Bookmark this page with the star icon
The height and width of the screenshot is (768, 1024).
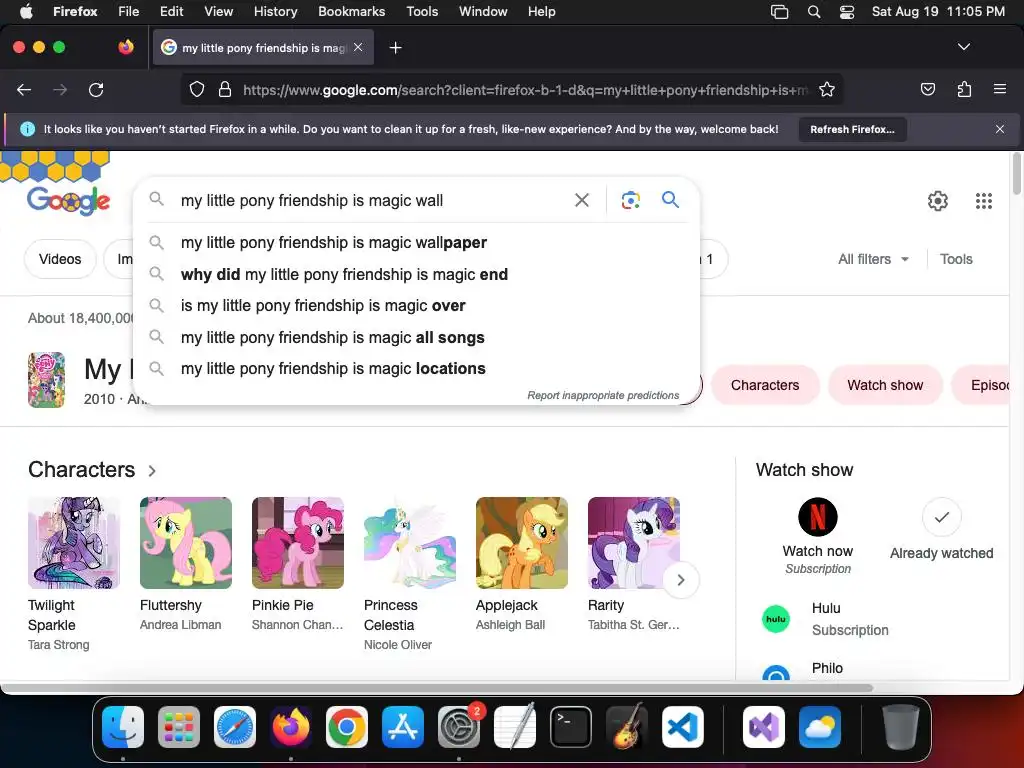827,89
